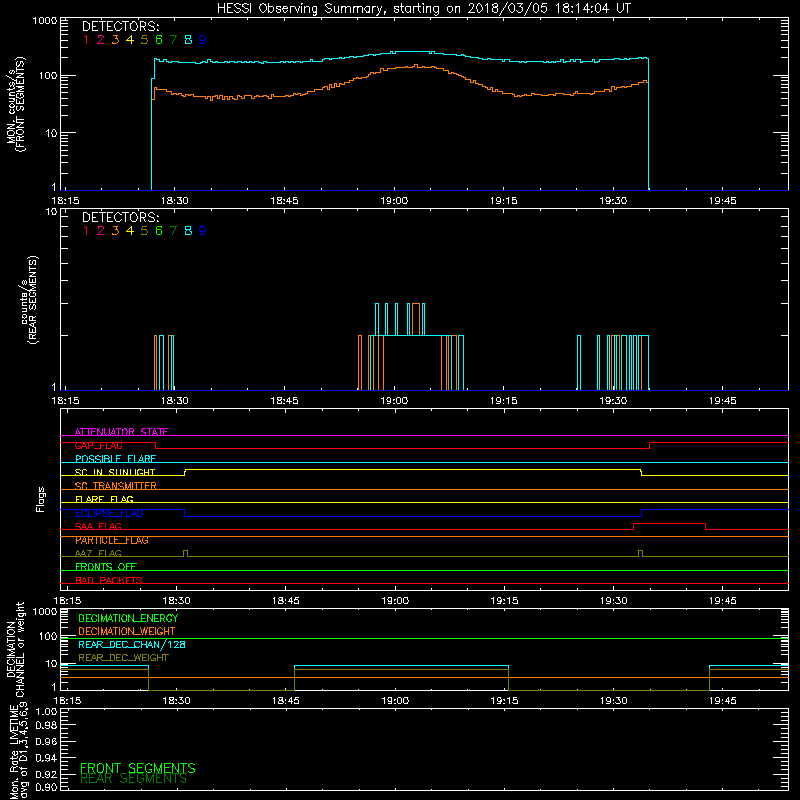Viewport: 800px width, 800px height.
Task: Pick detector 4 in the rear segments legend
Action: click(x=130, y=231)
